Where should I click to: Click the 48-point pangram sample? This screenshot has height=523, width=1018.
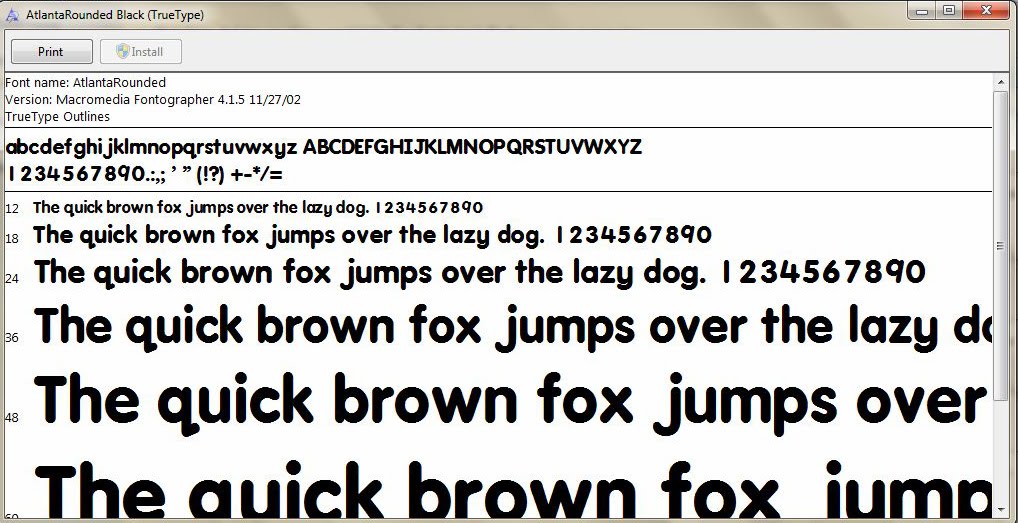512,403
